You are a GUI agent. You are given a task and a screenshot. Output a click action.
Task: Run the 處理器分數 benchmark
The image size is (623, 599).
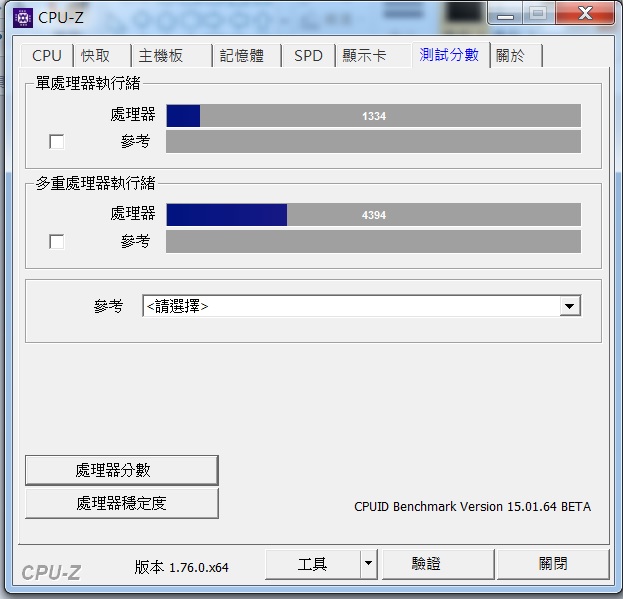coord(122,470)
